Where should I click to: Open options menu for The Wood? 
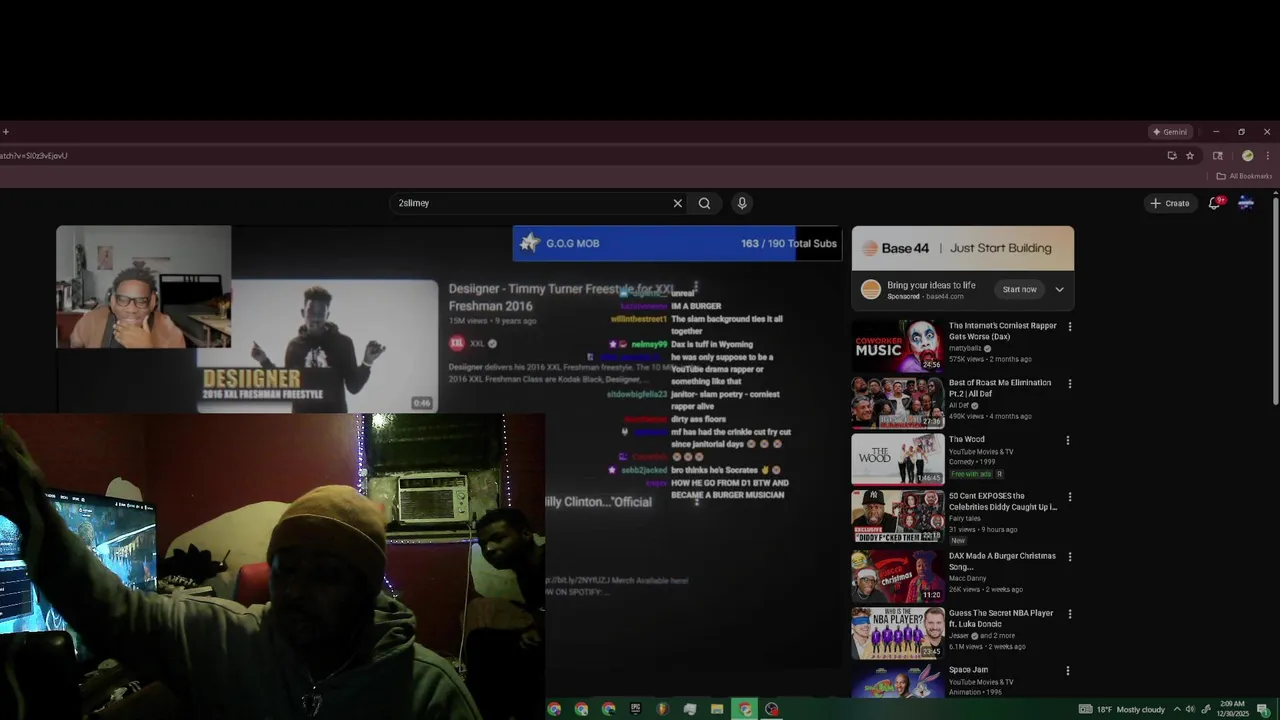pos(1067,440)
